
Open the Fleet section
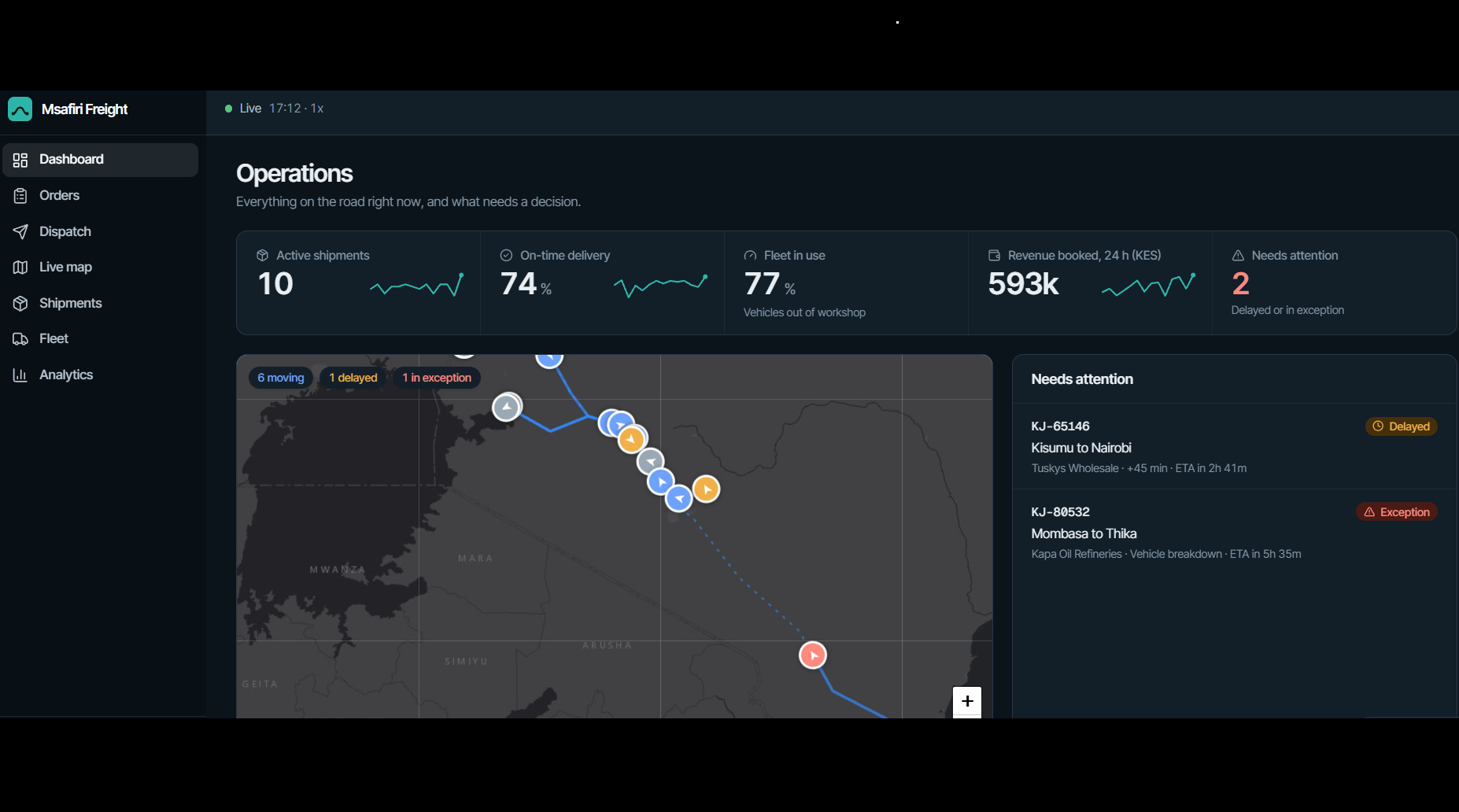point(100,338)
